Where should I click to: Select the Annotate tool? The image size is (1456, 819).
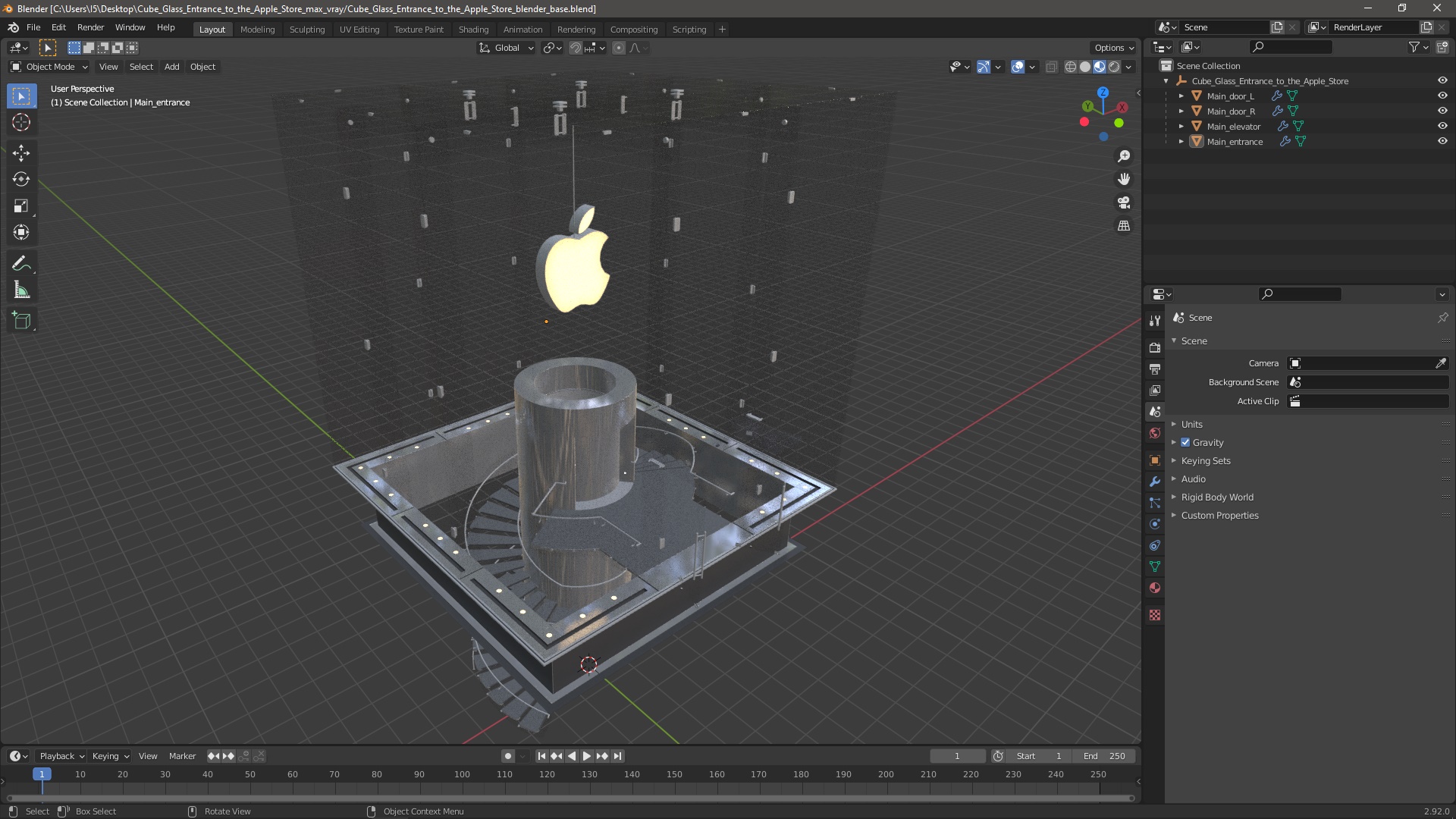coord(21,264)
